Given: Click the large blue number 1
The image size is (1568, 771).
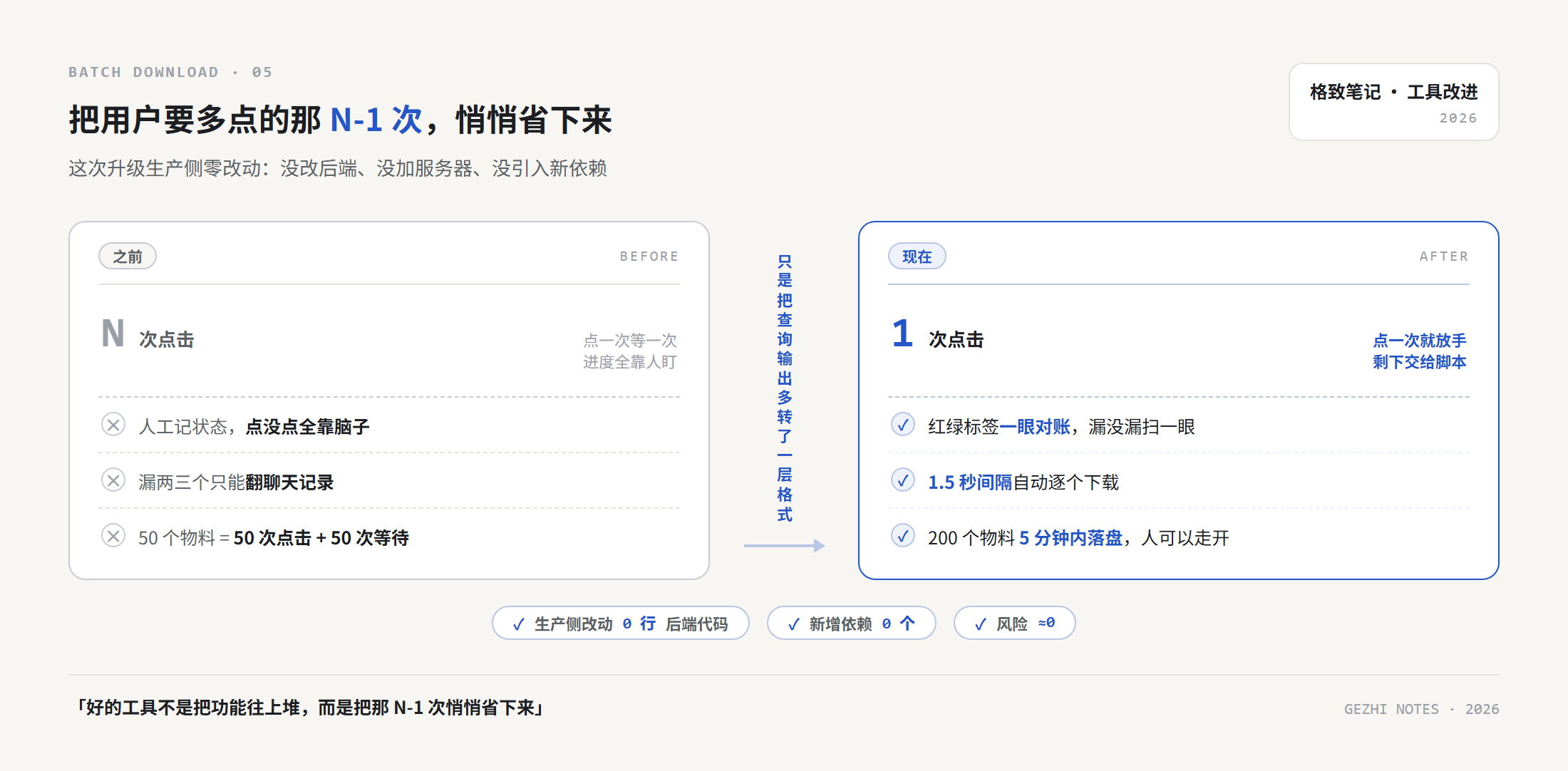Looking at the screenshot, I should pyautogui.click(x=903, y=333).
